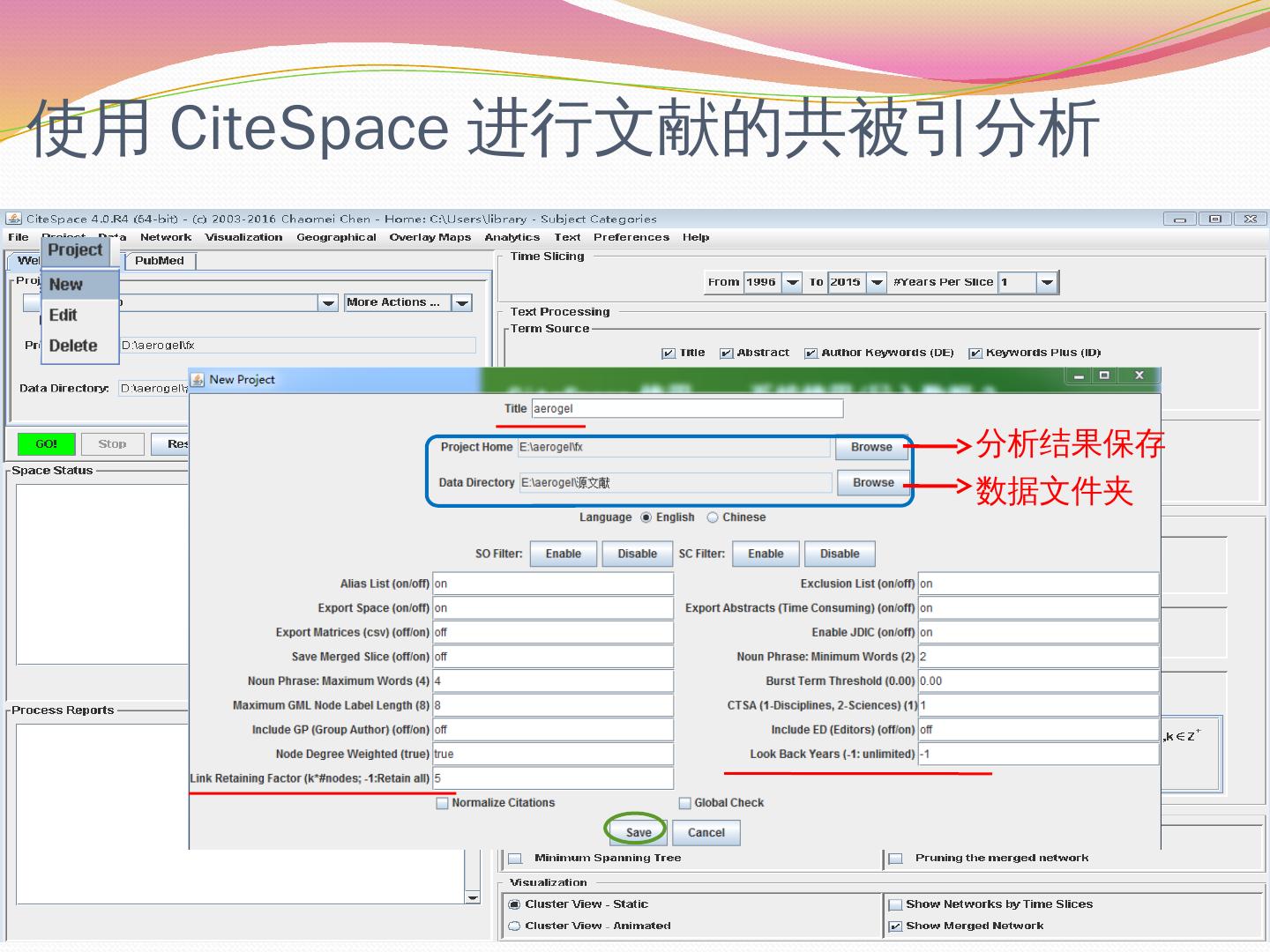Select Chinese language option
Image resolution: width=1270 pixels, height=952 pixels.
pos(713,517)
